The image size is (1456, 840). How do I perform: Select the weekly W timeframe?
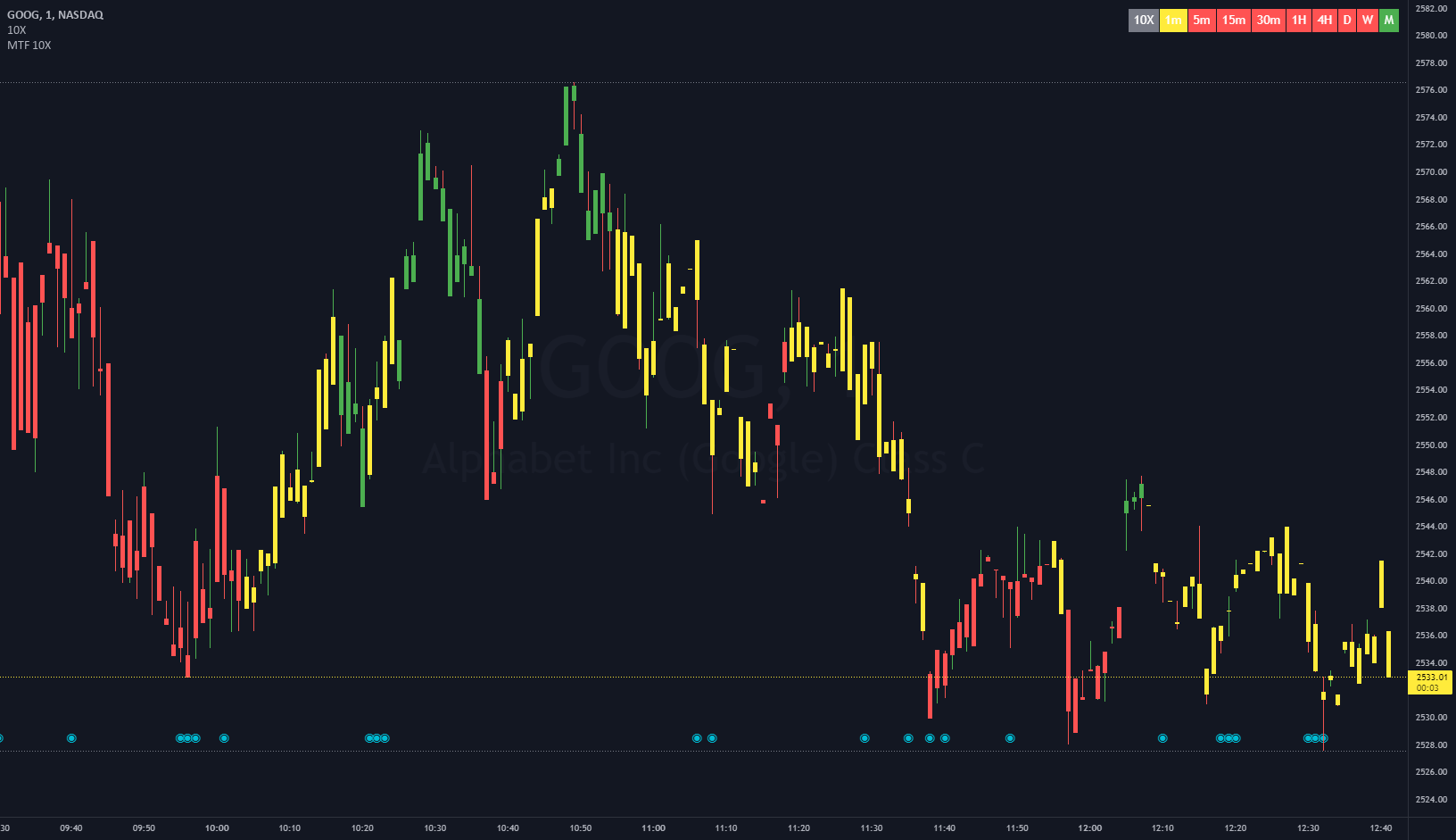1368,20
